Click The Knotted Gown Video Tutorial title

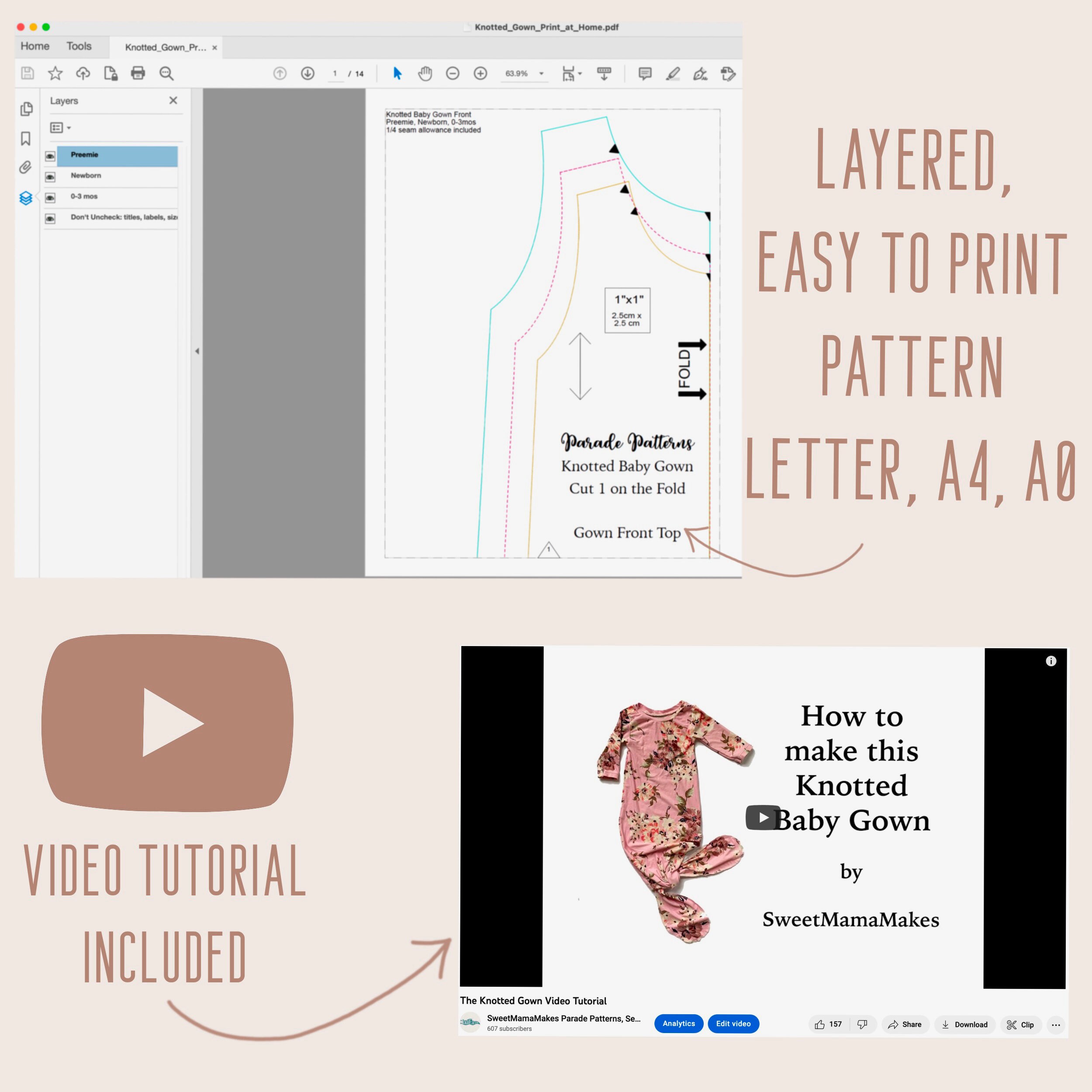[x=533, y=1000]
